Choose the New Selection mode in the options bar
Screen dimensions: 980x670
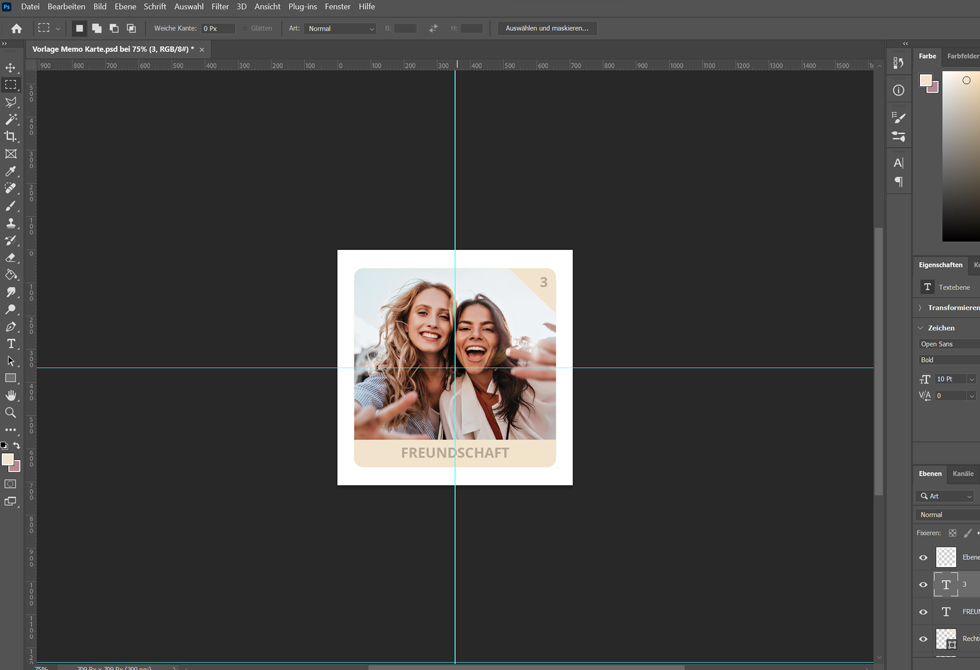(79, 29)
